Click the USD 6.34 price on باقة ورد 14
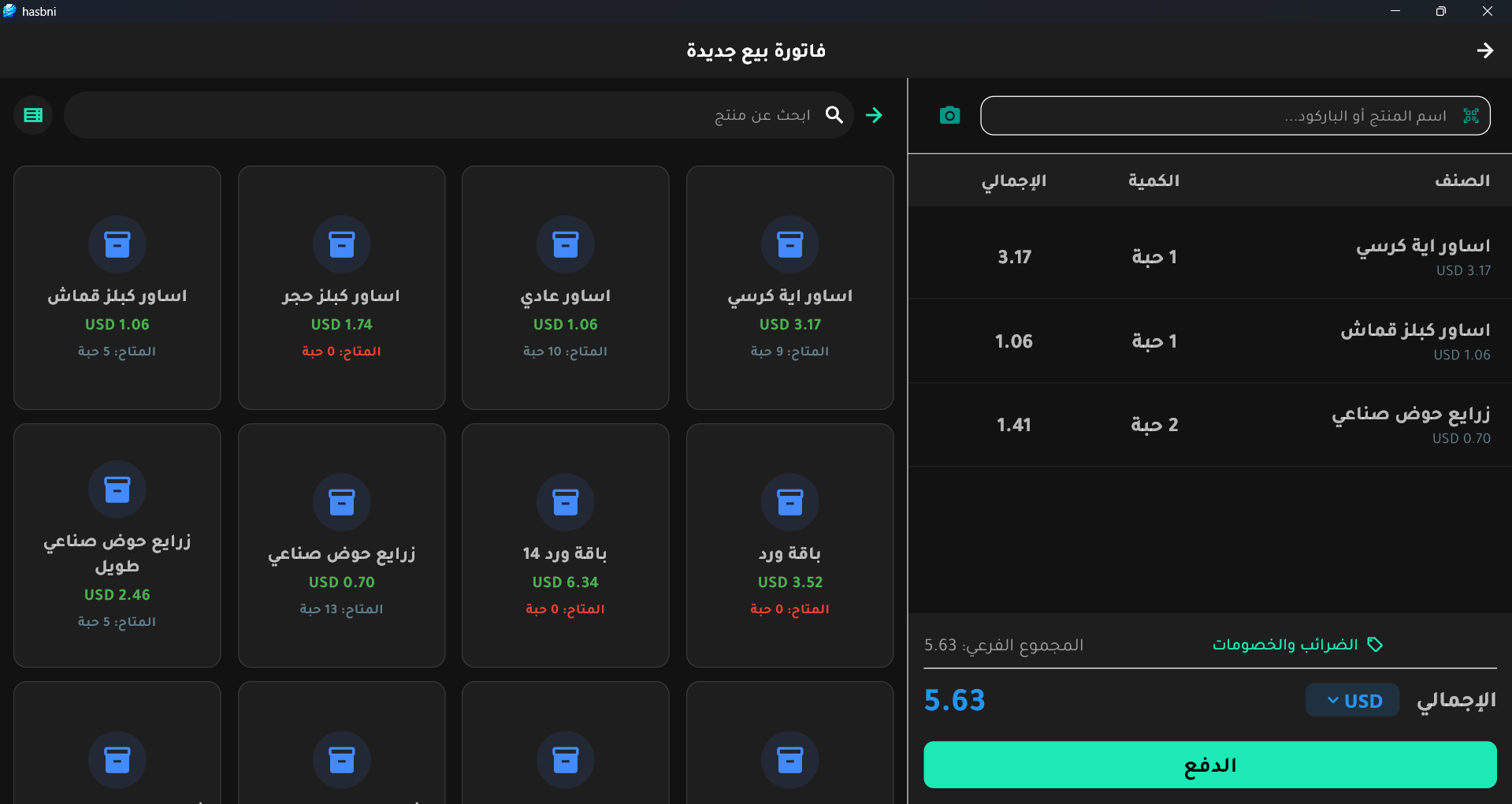 (x=566, y=583)
